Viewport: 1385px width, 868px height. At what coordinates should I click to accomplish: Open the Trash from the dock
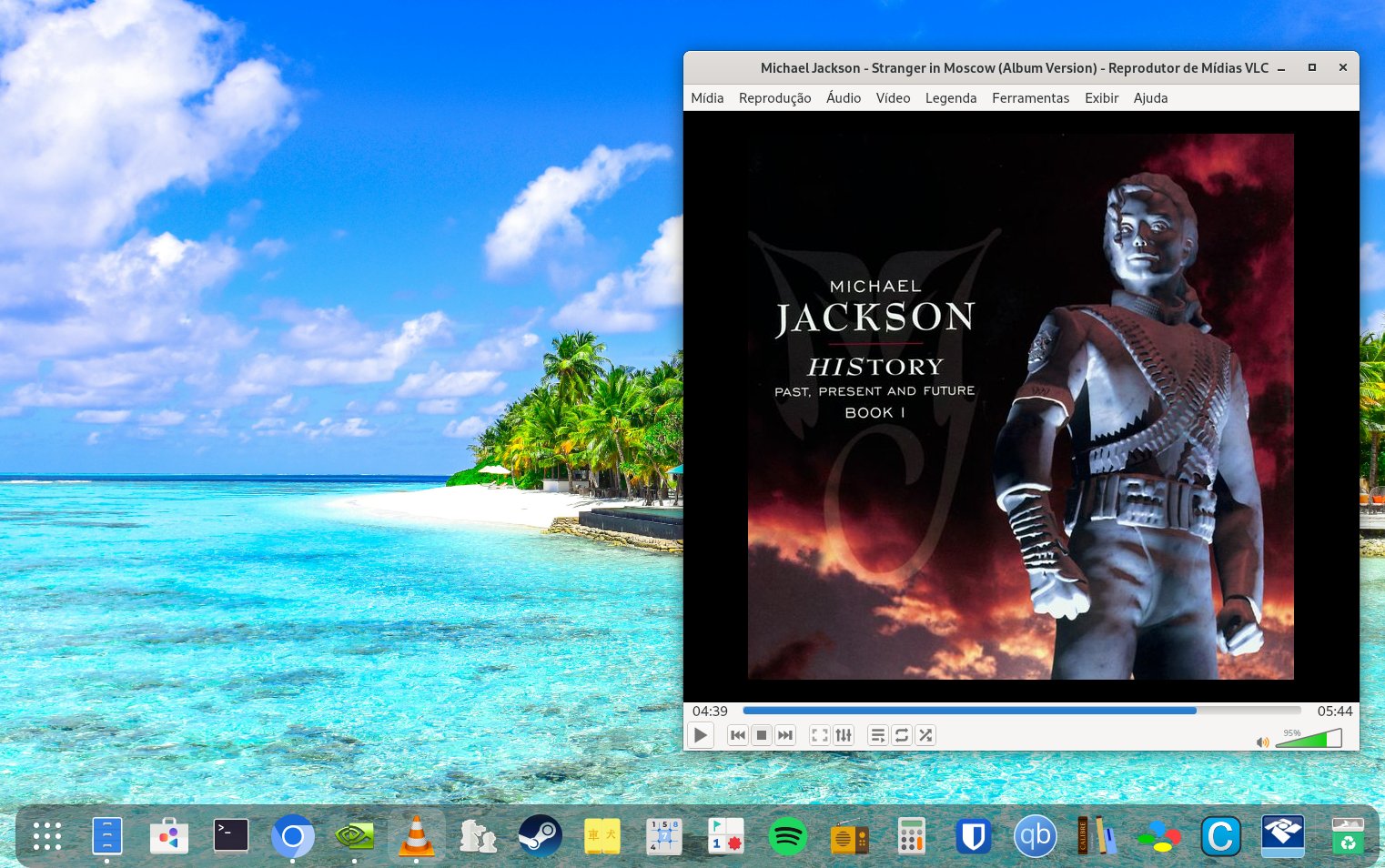[1348, 836]
